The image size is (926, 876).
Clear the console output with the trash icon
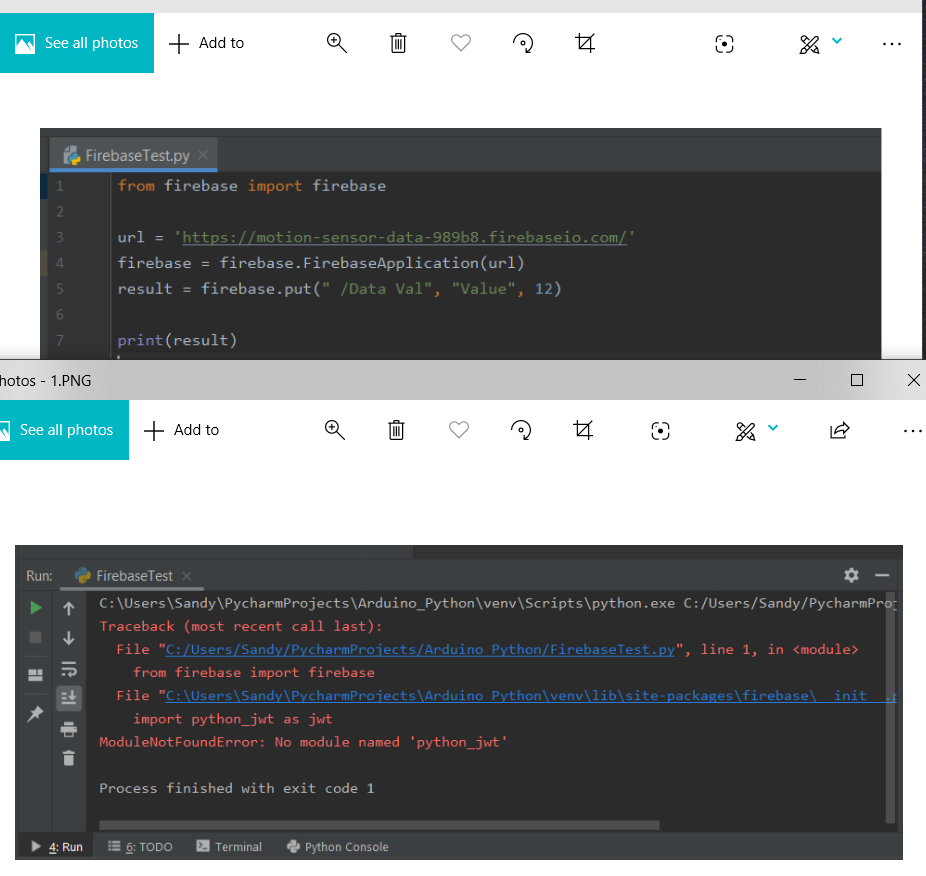tap(69, 758)
